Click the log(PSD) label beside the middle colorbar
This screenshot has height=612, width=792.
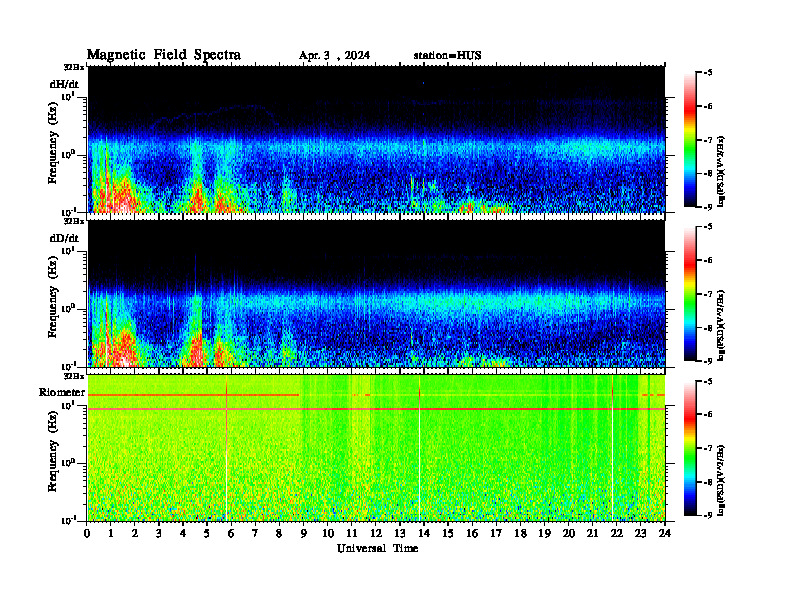[721, 325]
